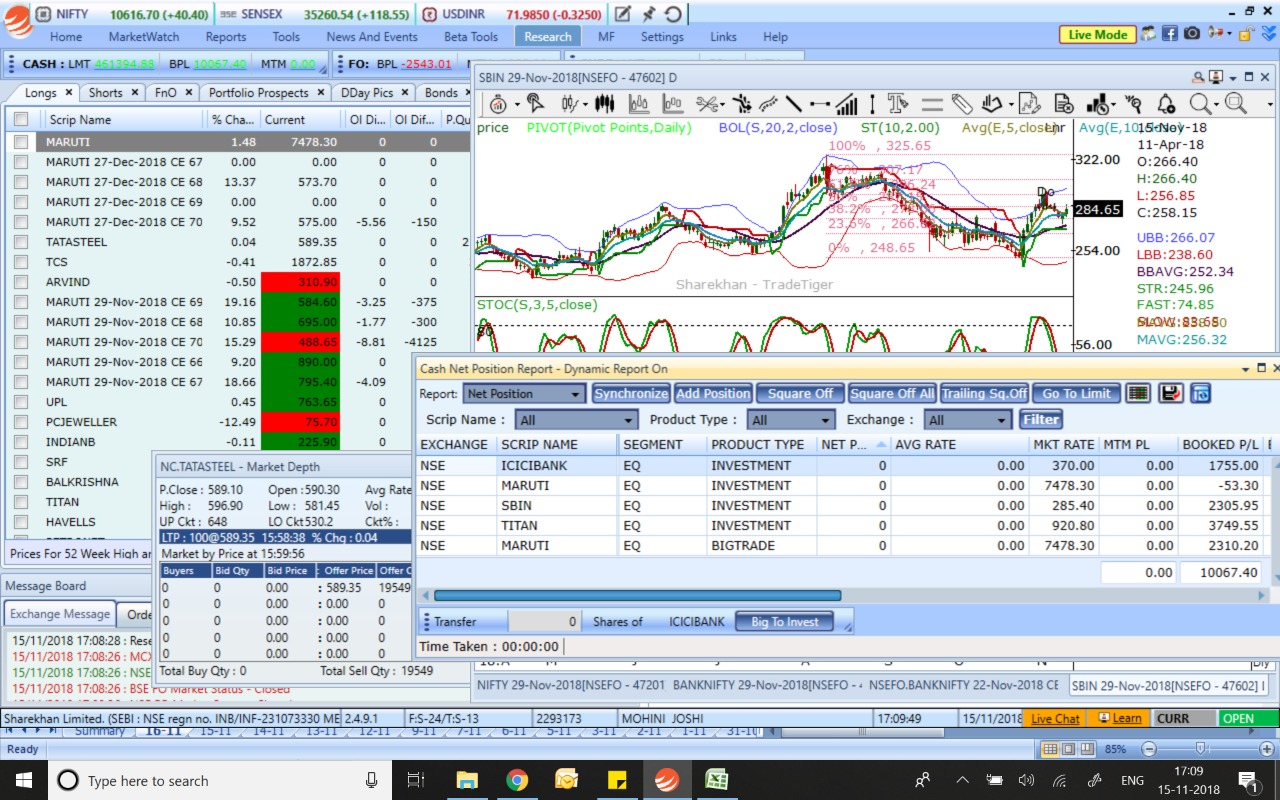Switch to the Exchange Message tab
This screenshot has height=800, width=1280.
60,614
